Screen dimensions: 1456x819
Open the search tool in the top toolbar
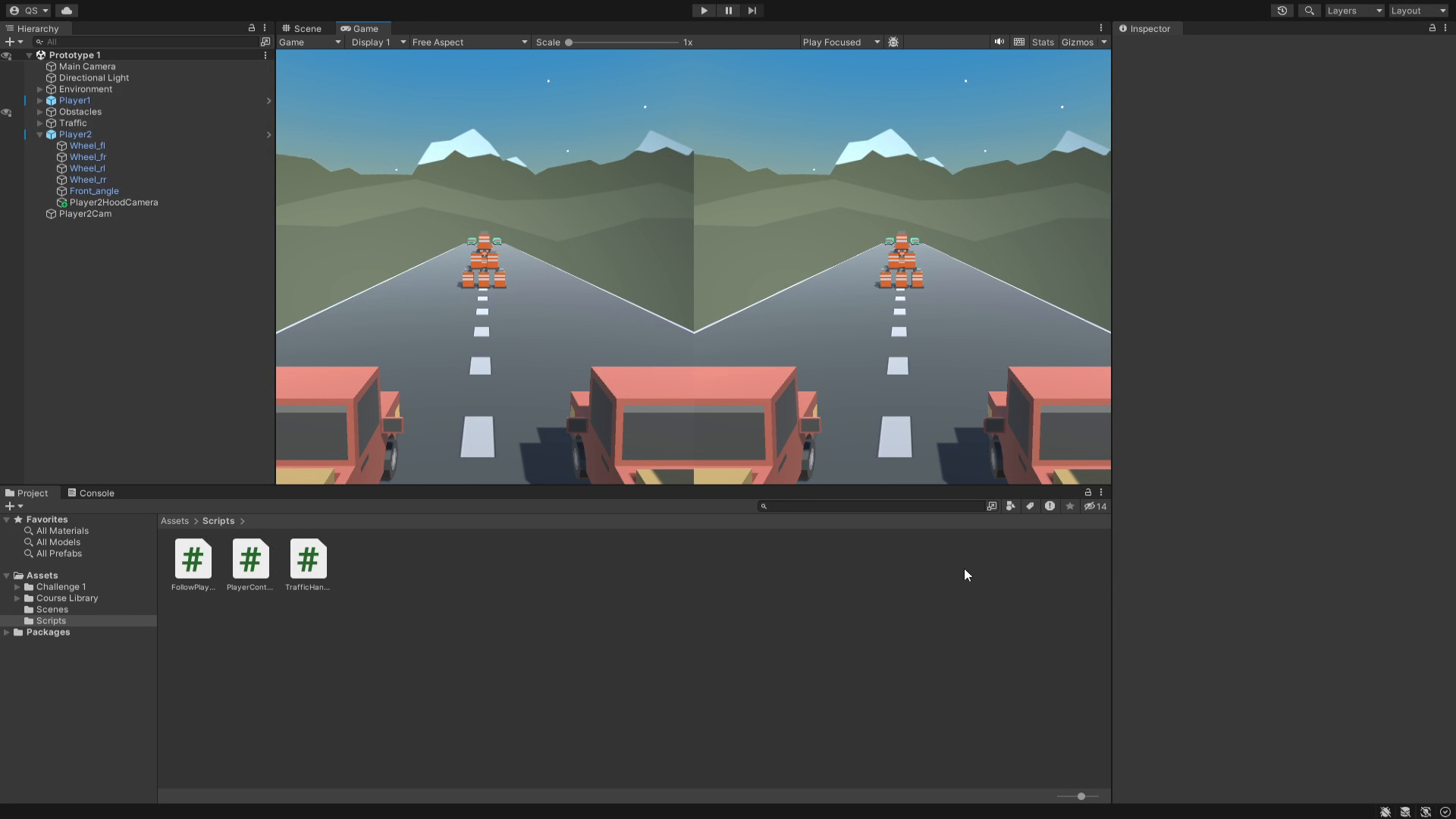(x=1310, y=11)
